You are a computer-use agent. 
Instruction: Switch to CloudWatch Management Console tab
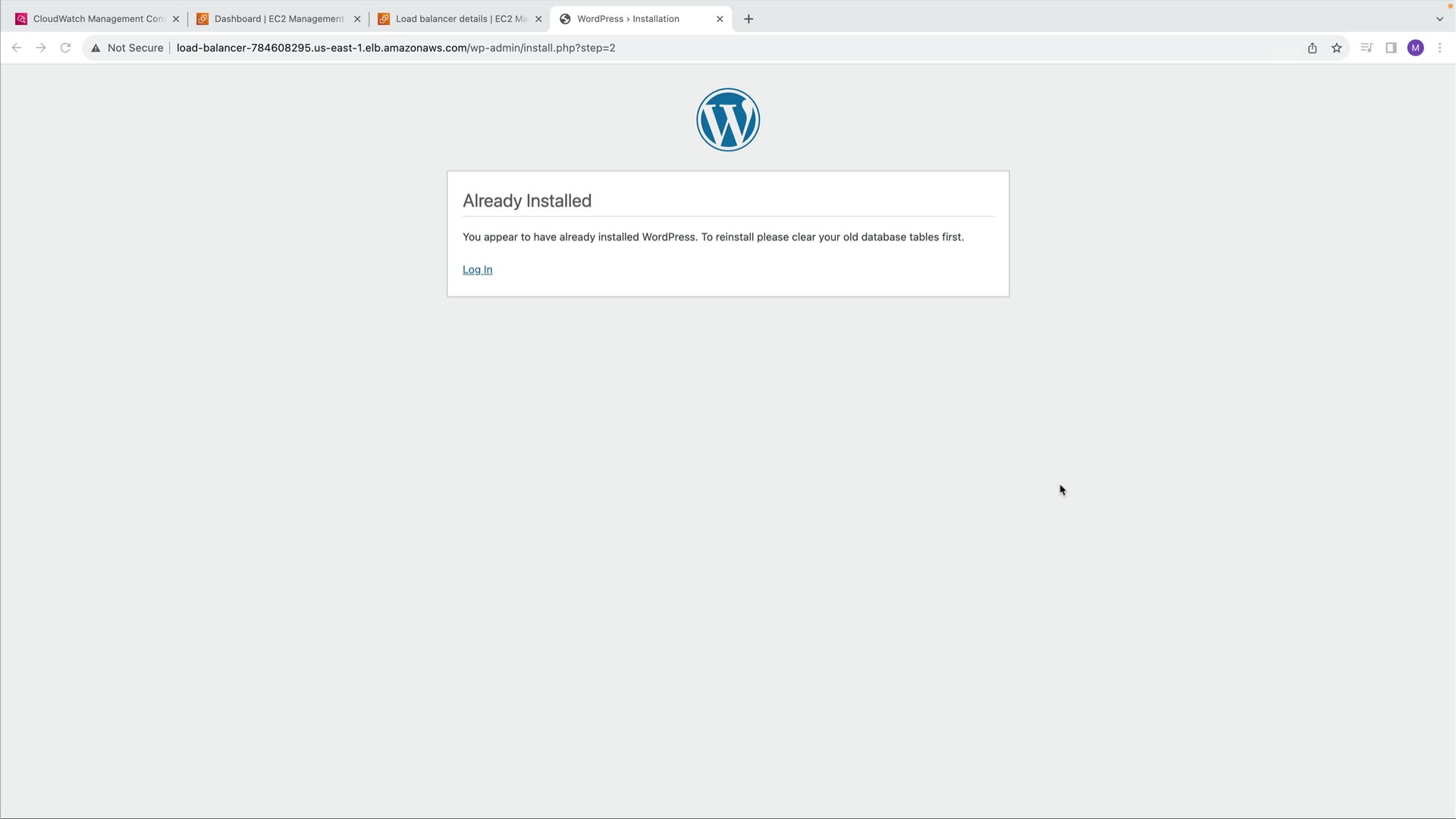tap(91, 19)
